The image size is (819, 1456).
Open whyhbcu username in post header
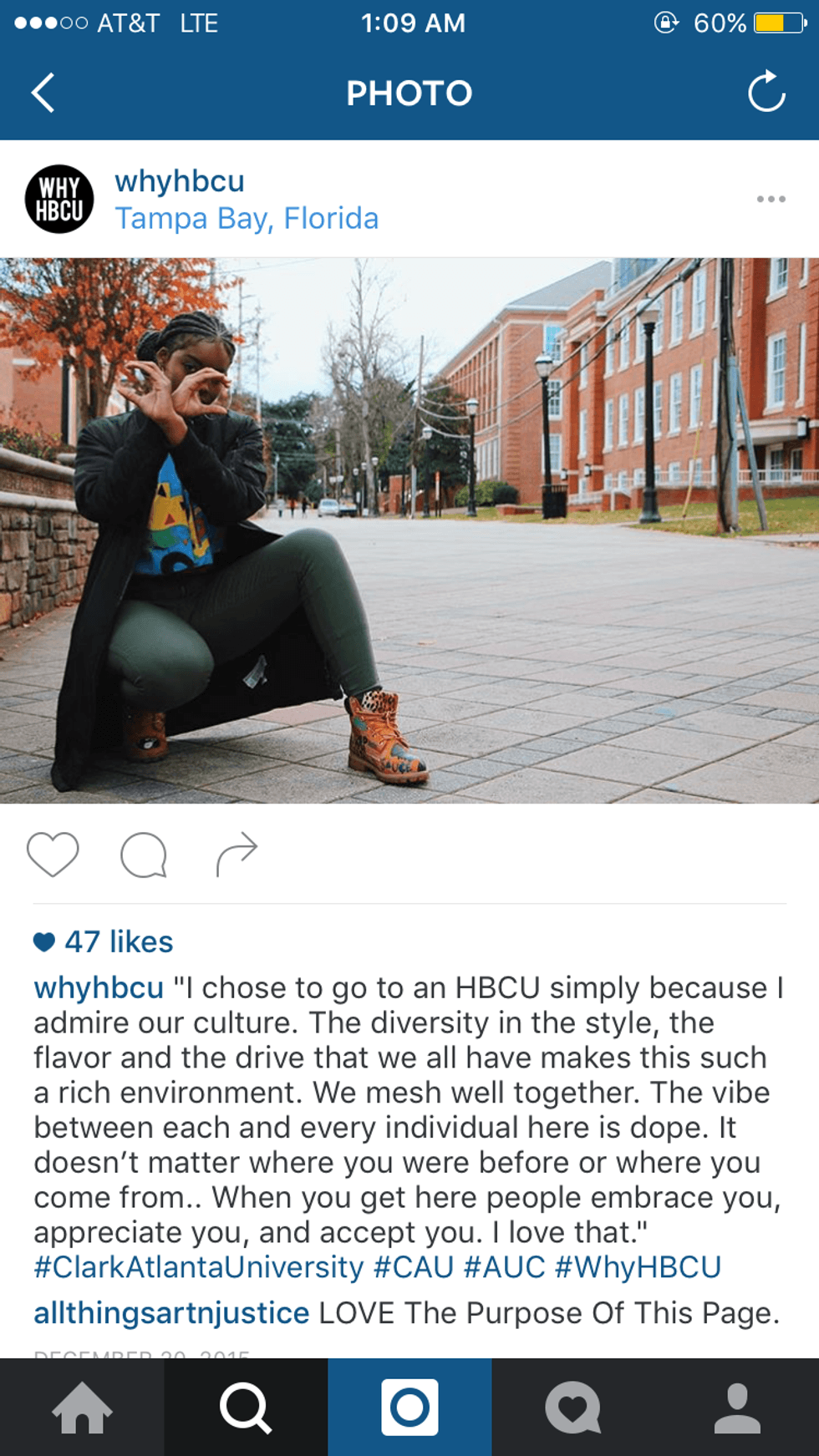coord(180,180)
